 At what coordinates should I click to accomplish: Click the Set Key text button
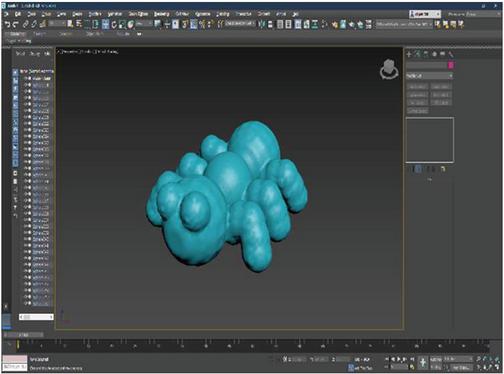click(x=436, y=367)
